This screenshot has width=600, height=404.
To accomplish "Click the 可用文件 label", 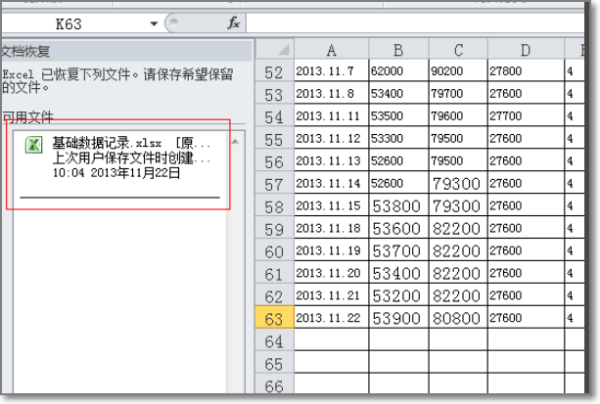I will click(x=27, y=116).
